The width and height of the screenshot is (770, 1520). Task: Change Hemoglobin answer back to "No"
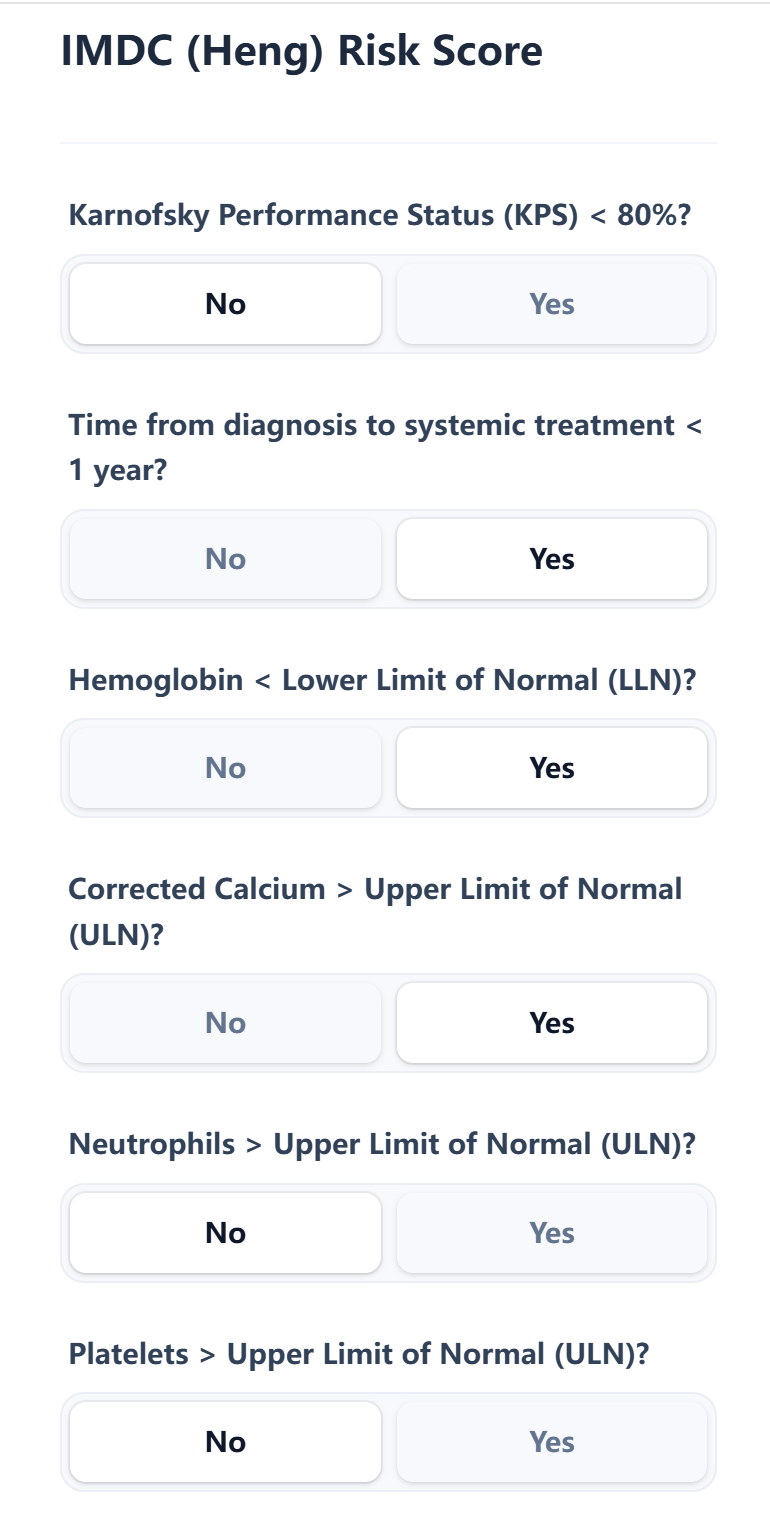[x=225, y=767]
